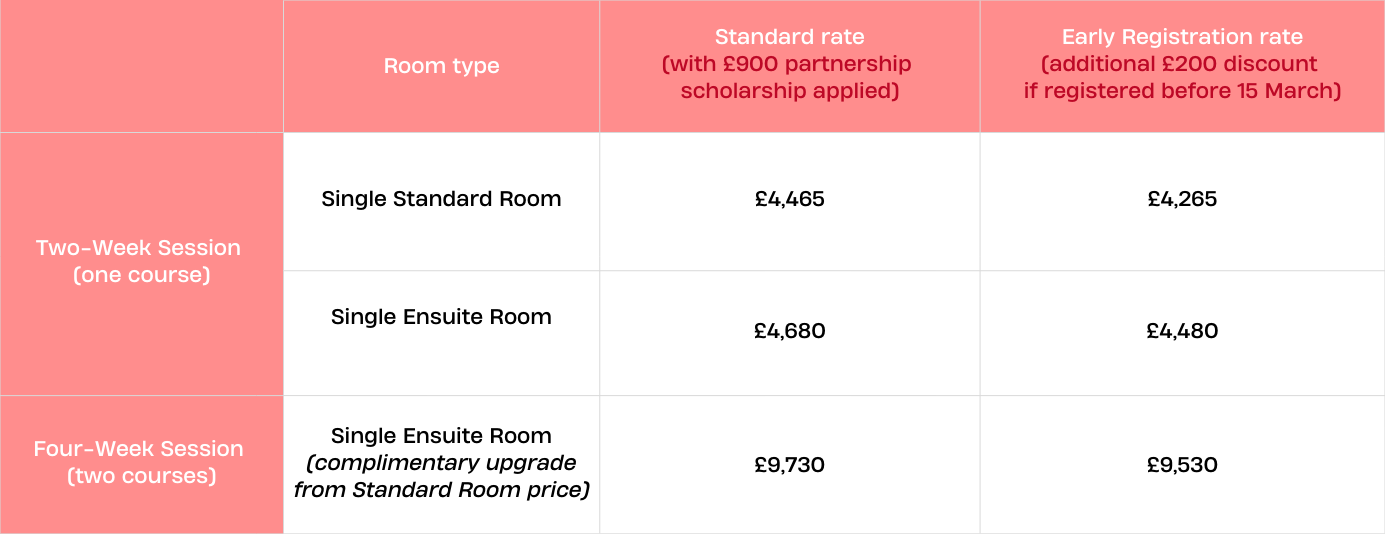Image resolution: width=1385 pixels, height=534 pixels.
Task: Select the Standard rate header title
Action: coord(789,38)
